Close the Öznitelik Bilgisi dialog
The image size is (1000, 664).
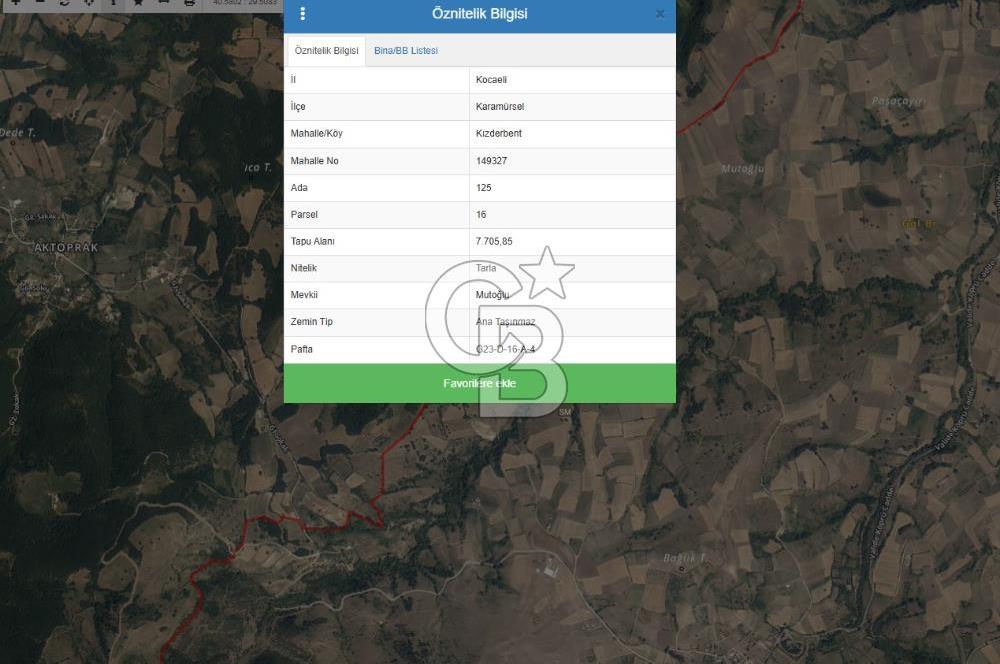tap(660, 13)
